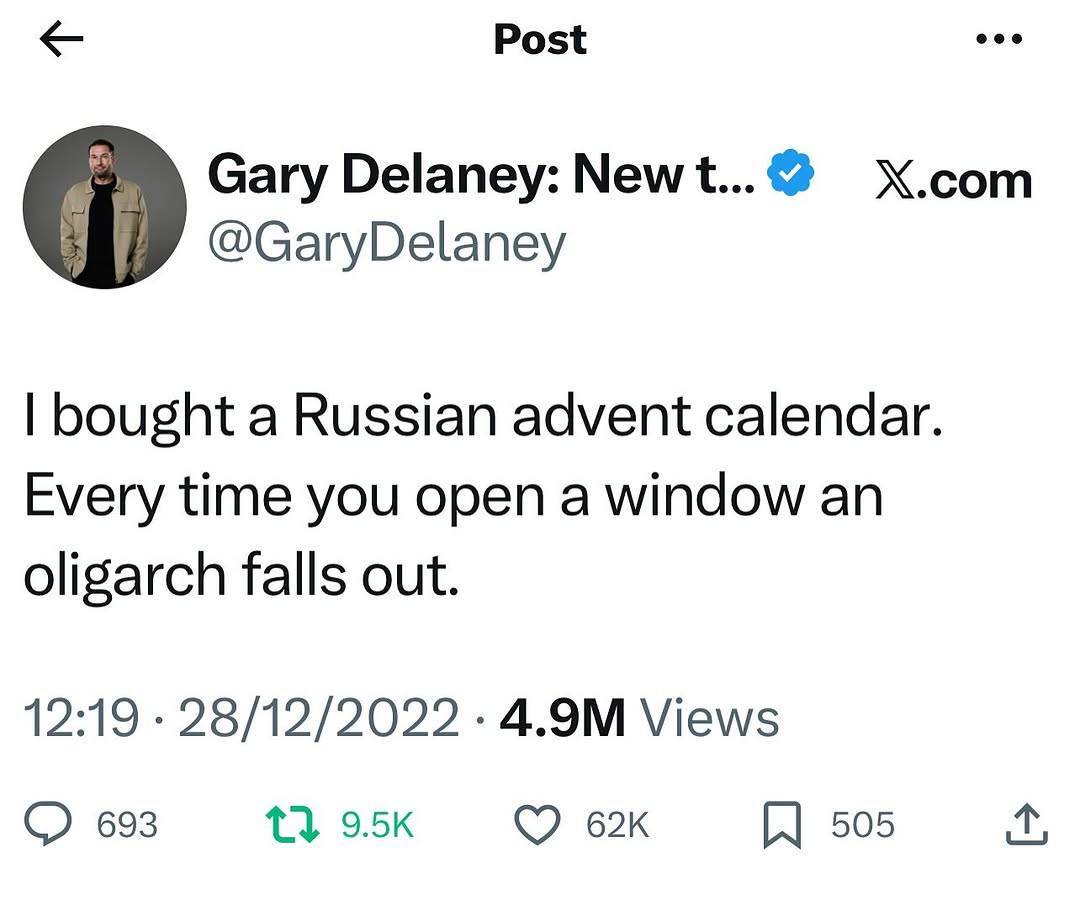This screenshot has height=916, width=1080.
Task: View the 4.9M Views analytics
Action: (639, 718)
